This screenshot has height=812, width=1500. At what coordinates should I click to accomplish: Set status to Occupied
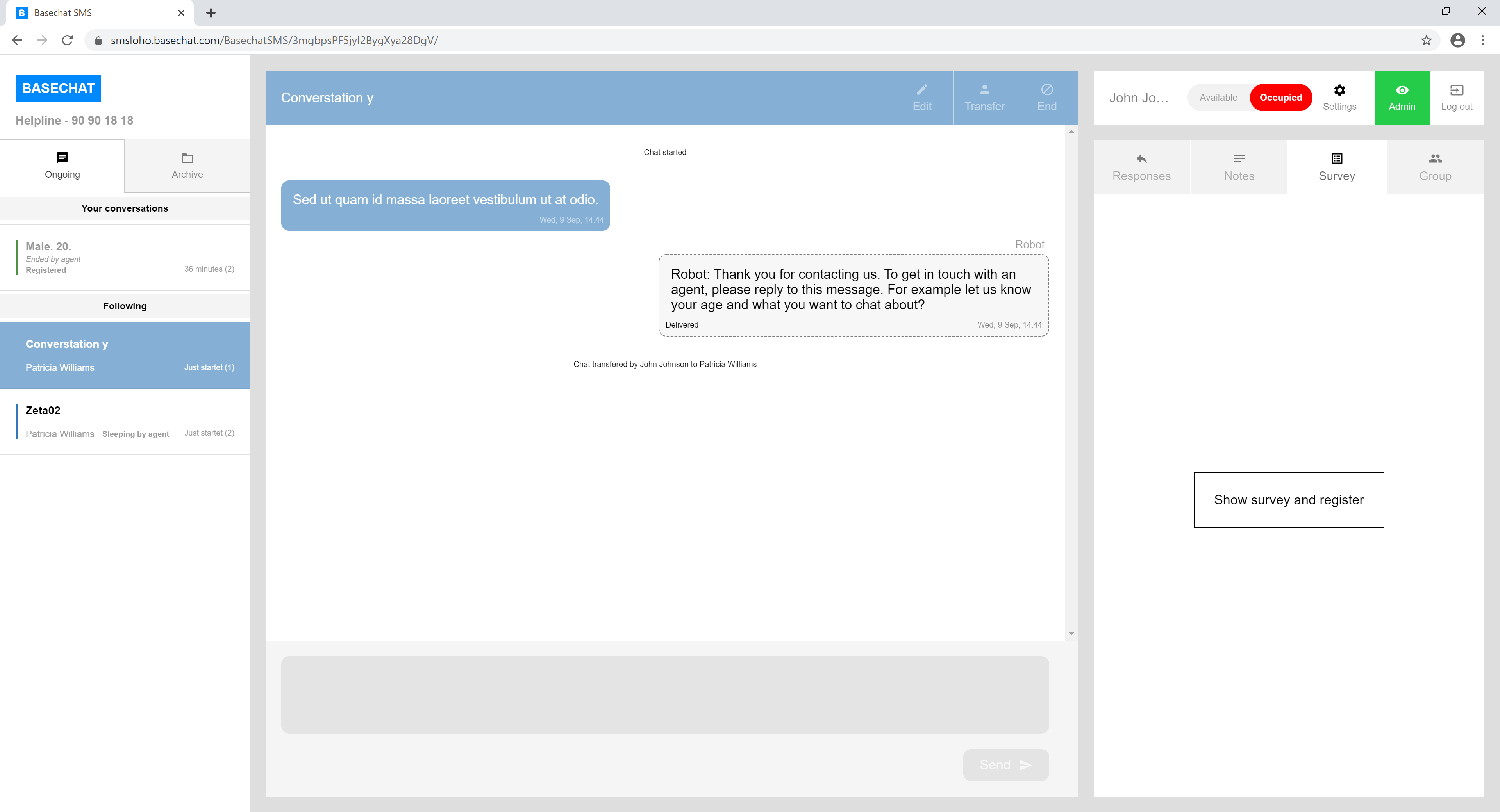[1280, 97]
